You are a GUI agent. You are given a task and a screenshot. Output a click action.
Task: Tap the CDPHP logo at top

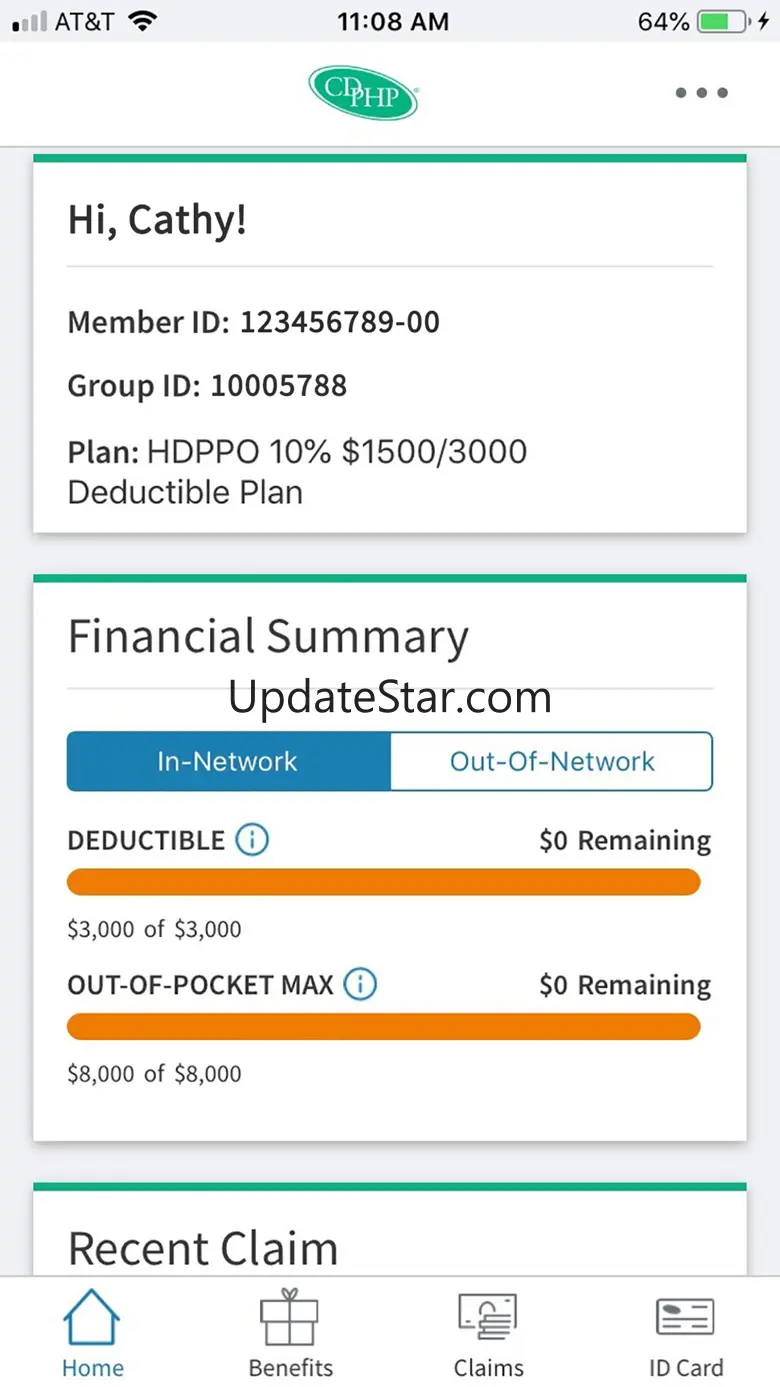tap(363, 93)
